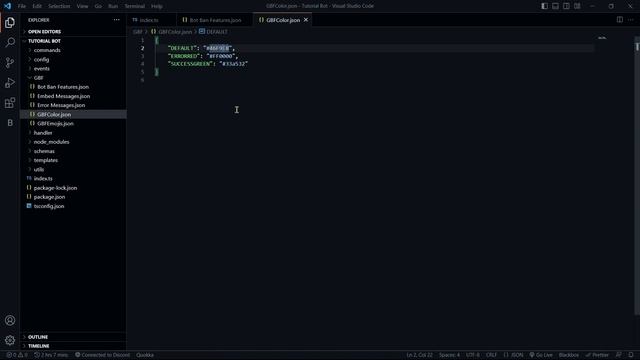Click the DEFAULT breadcrumb item
640x360 pixels.
[213, 31]
